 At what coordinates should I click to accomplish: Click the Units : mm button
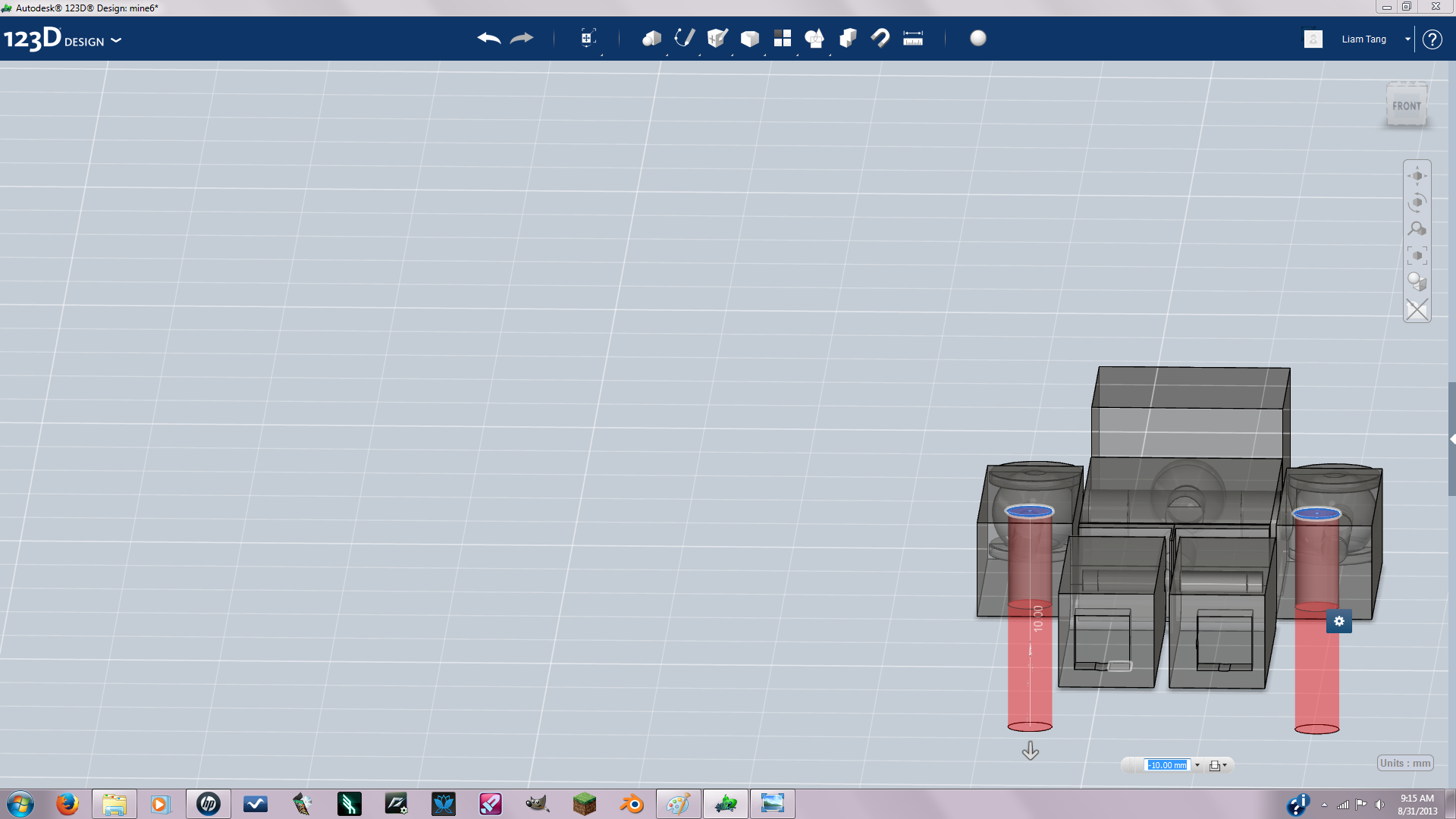point(1405,763)
